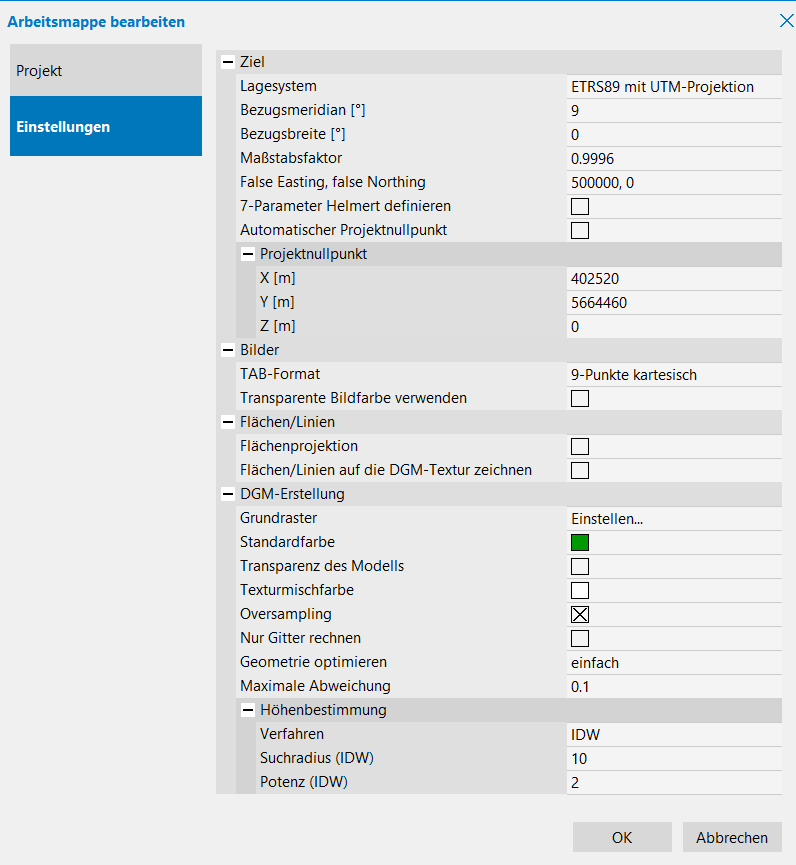The image size is (796, 865).
Task: Collapse the Bilder section
Action: [x=228, y=350]
